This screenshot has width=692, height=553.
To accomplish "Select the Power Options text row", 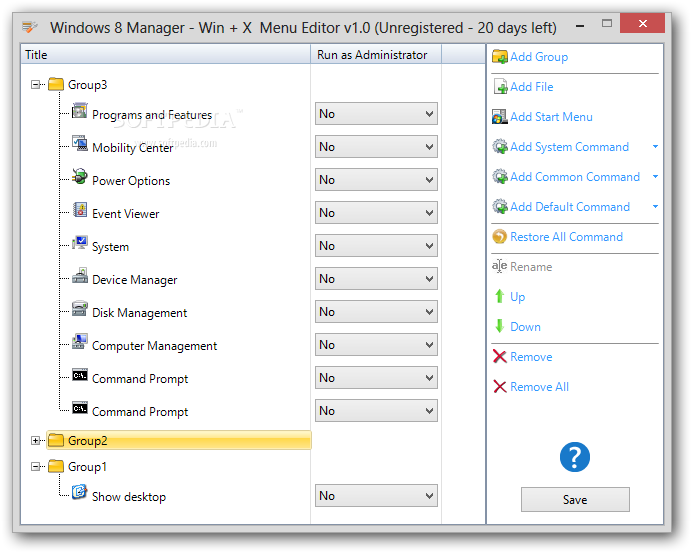I will pos(131,181).
